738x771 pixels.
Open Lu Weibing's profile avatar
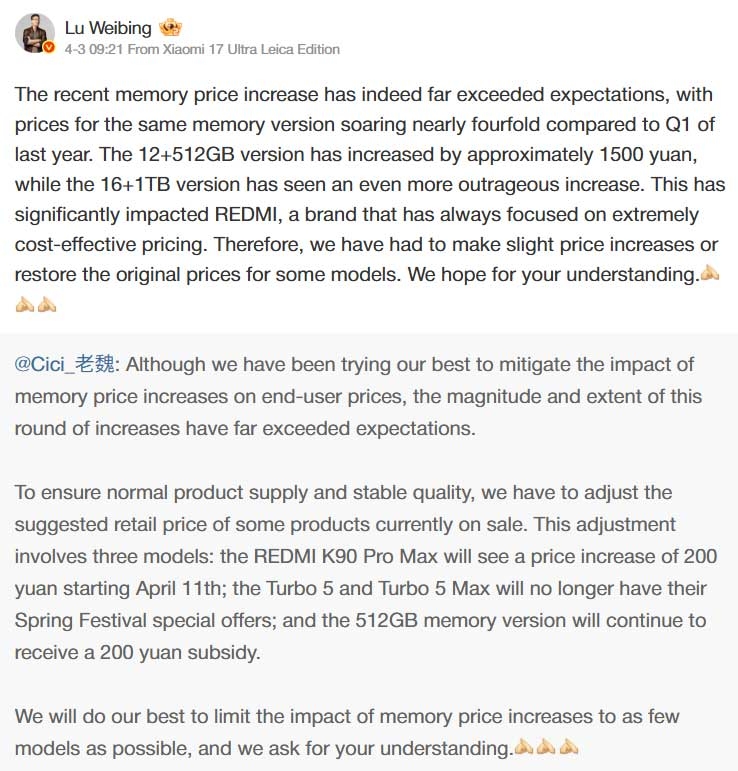(x=34, y=33)
